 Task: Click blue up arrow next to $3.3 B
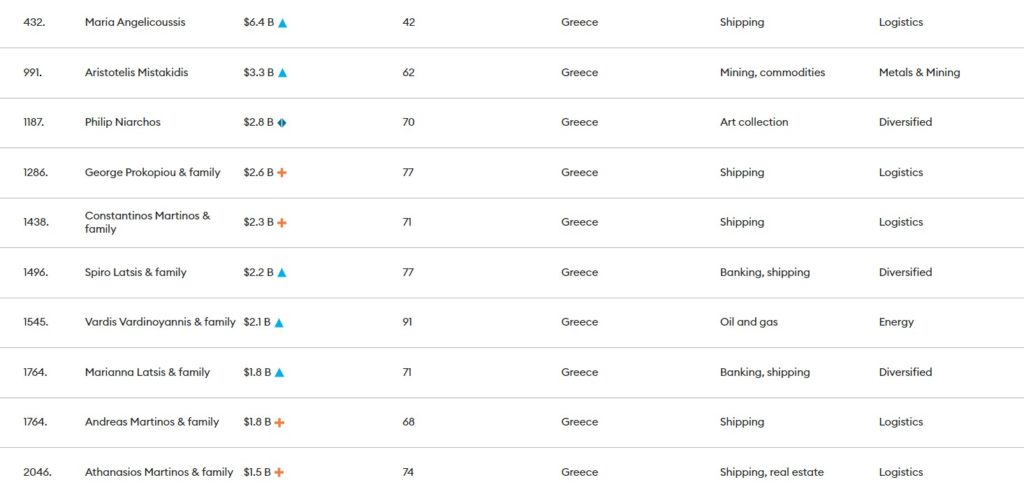282,73
